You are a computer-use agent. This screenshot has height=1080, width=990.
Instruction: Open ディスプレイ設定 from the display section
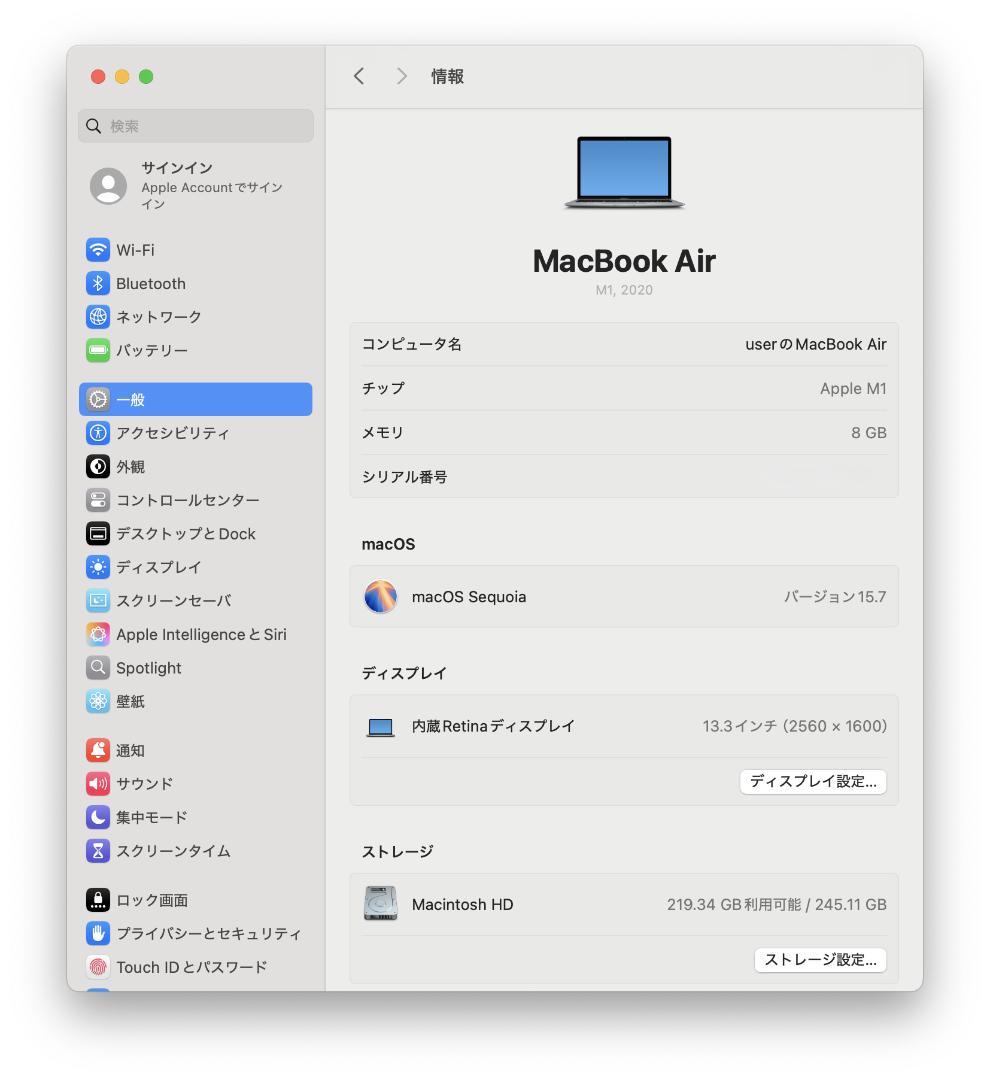pos(813,782)
